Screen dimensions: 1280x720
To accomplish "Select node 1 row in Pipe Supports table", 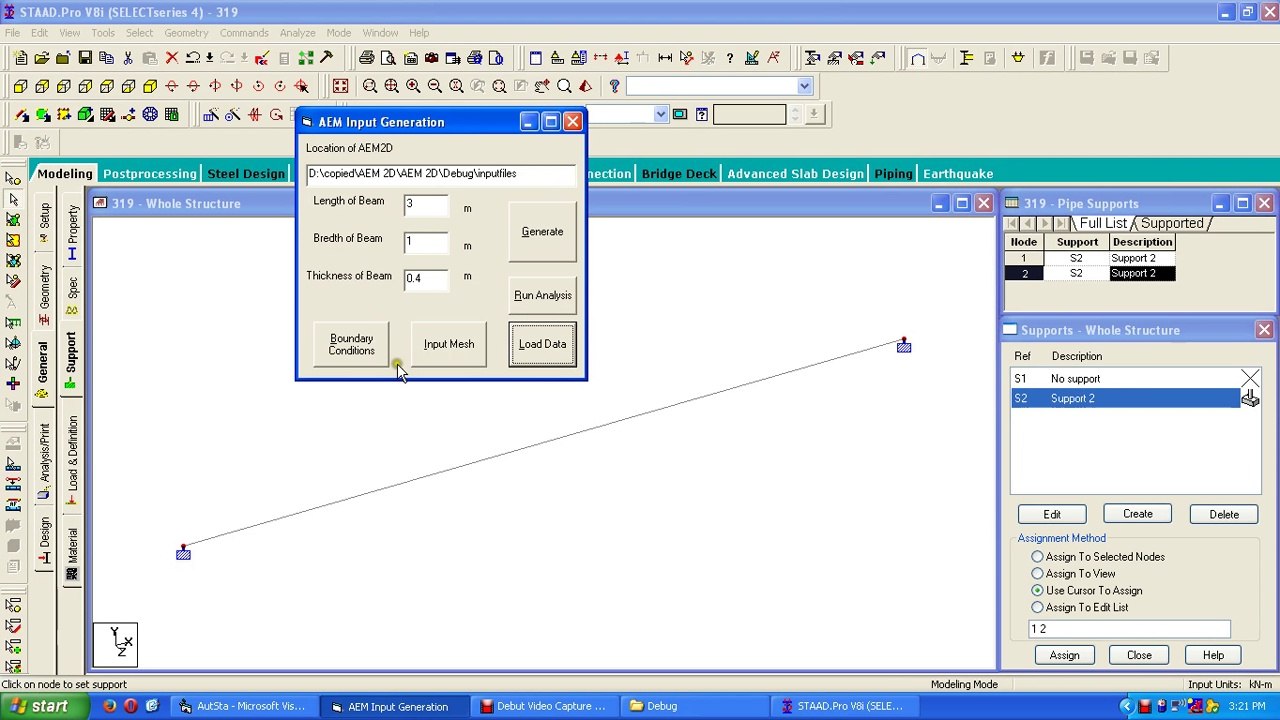I will click(x=1090, y=258).
